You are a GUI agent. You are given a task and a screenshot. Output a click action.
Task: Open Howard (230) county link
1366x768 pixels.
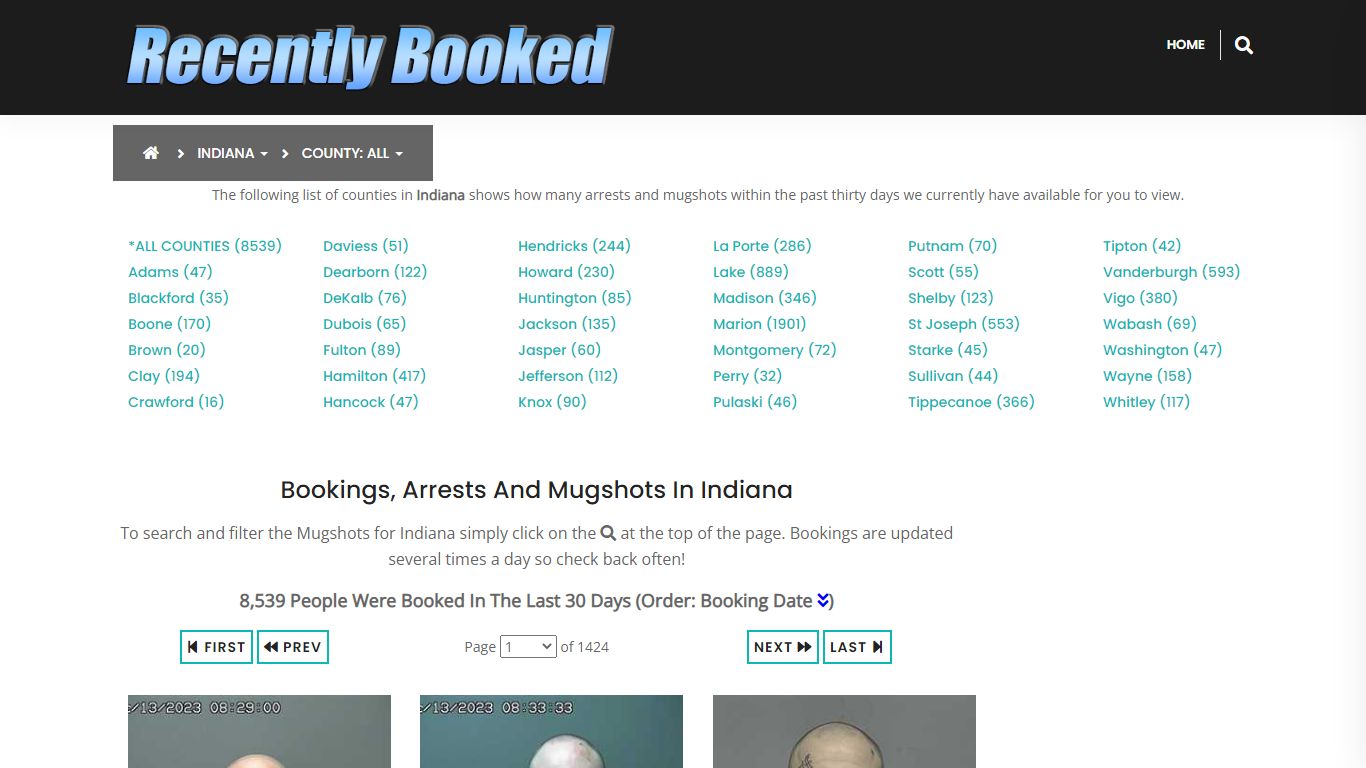[566, 272]
